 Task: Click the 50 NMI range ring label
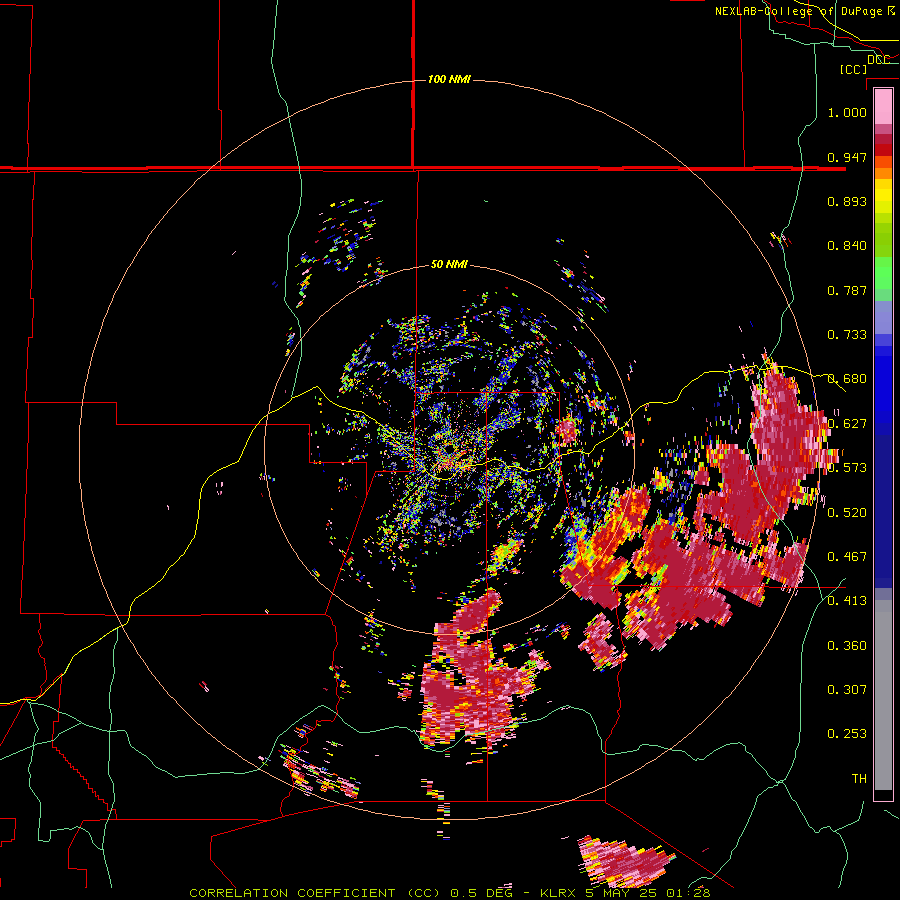click(449, 265)
